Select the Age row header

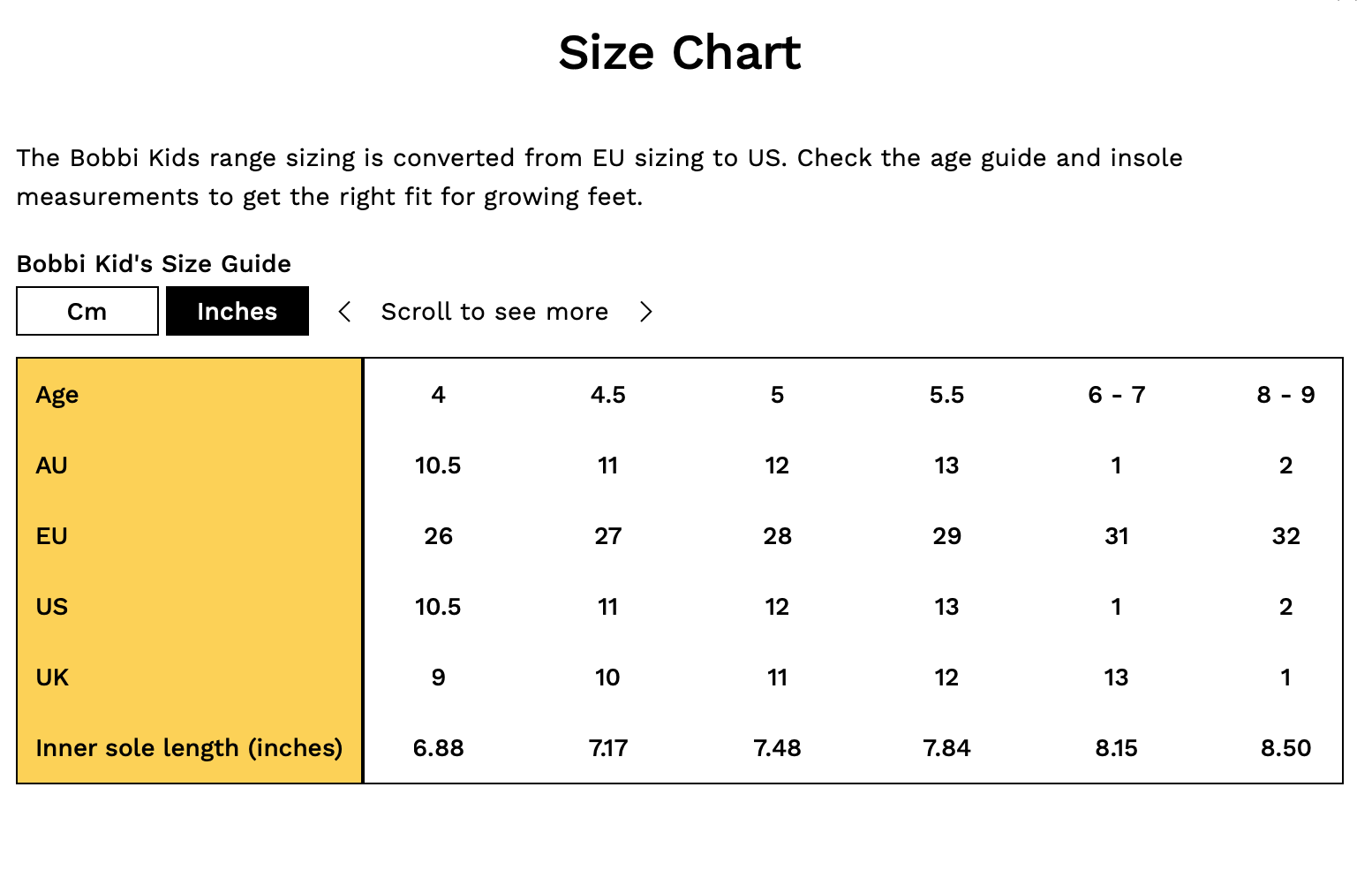57,395
